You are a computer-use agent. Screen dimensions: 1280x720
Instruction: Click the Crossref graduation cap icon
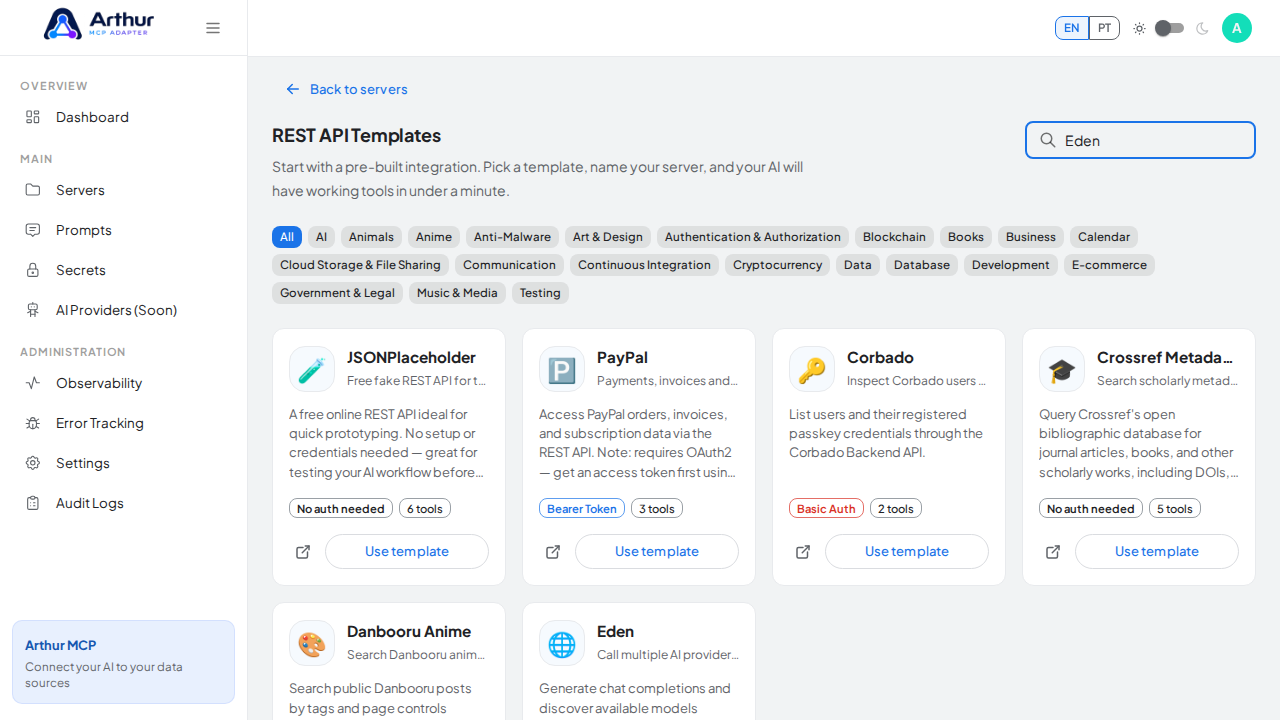(1062, 369)
